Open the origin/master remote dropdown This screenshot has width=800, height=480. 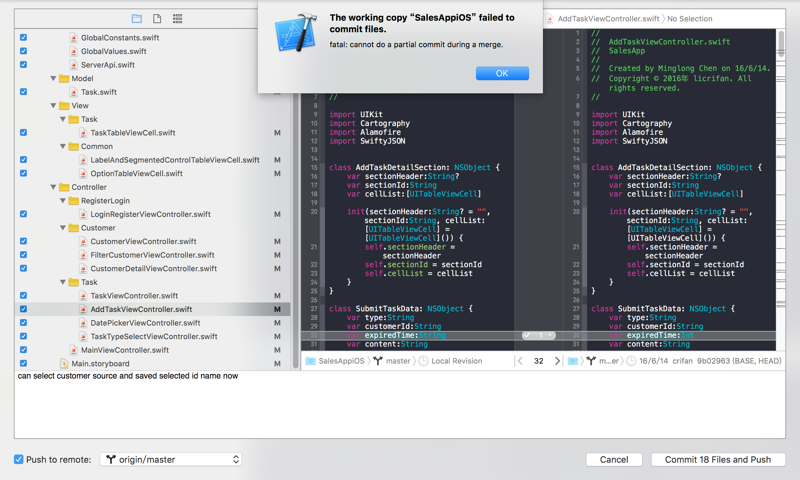[x=171, y=460]
